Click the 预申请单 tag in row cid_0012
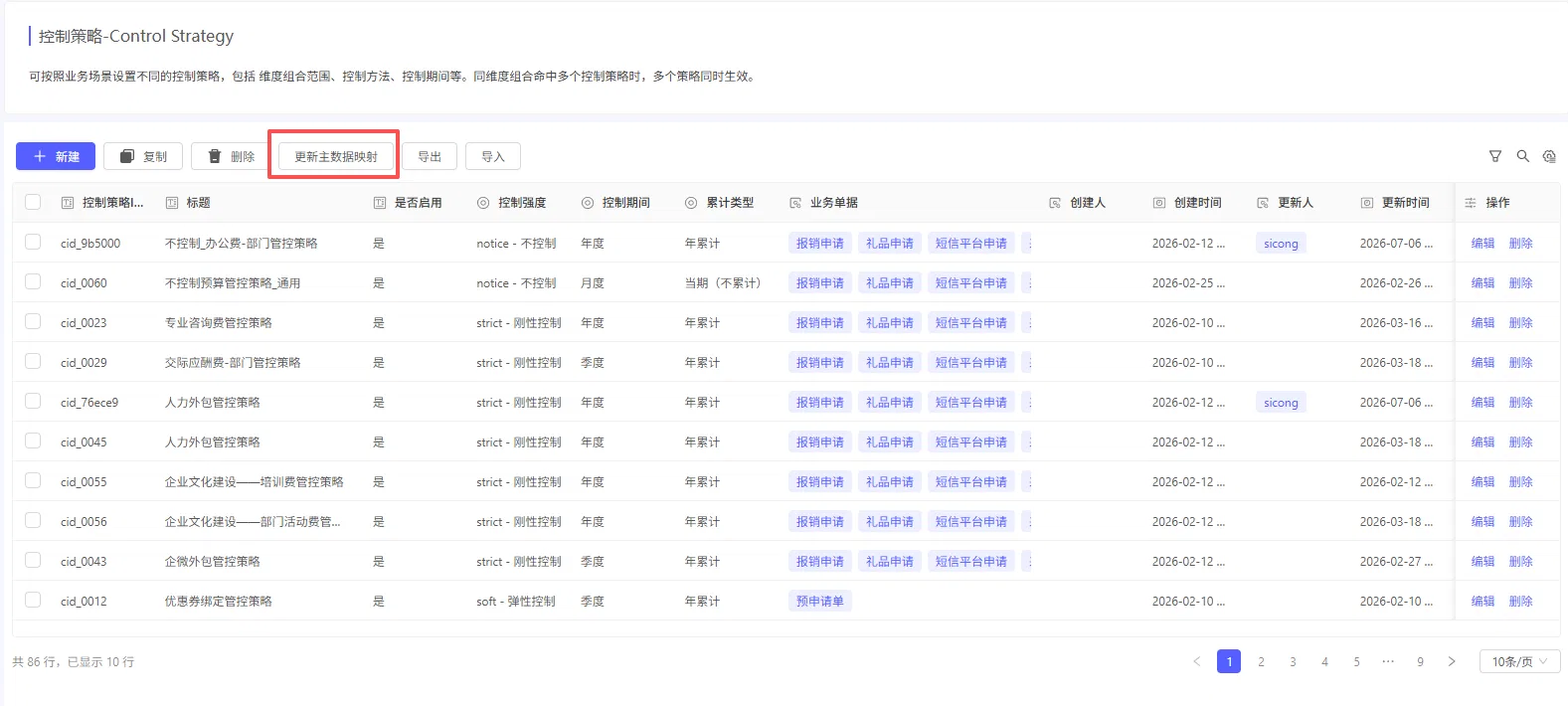Viewport: 1568px width, 706px height. [x=820, y=601]
